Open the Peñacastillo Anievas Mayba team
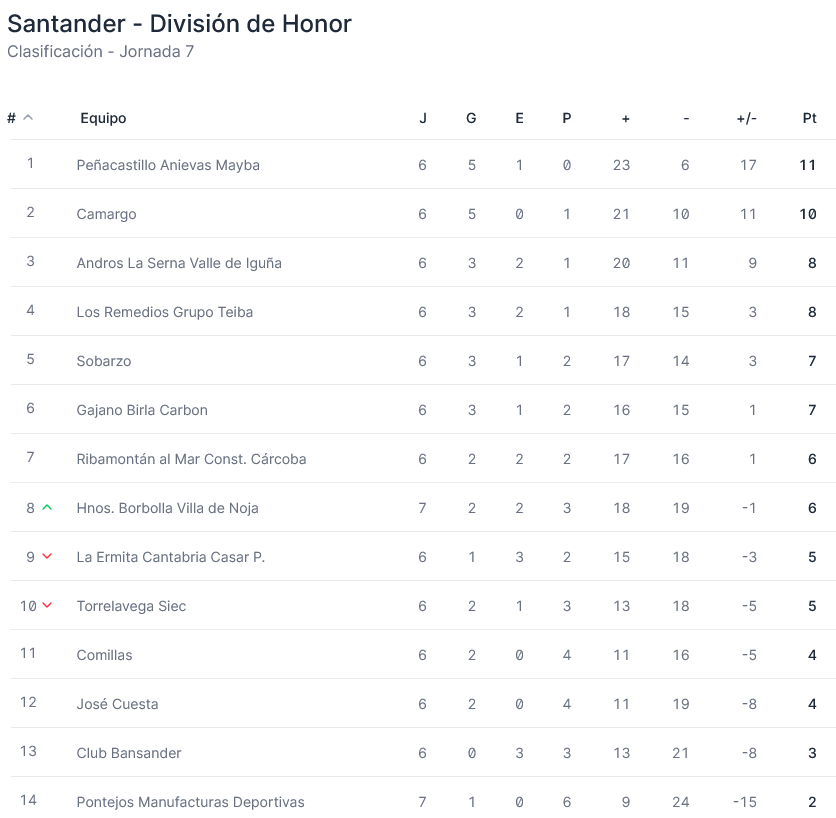Screen dimensions: 836x818 (168, 165)
